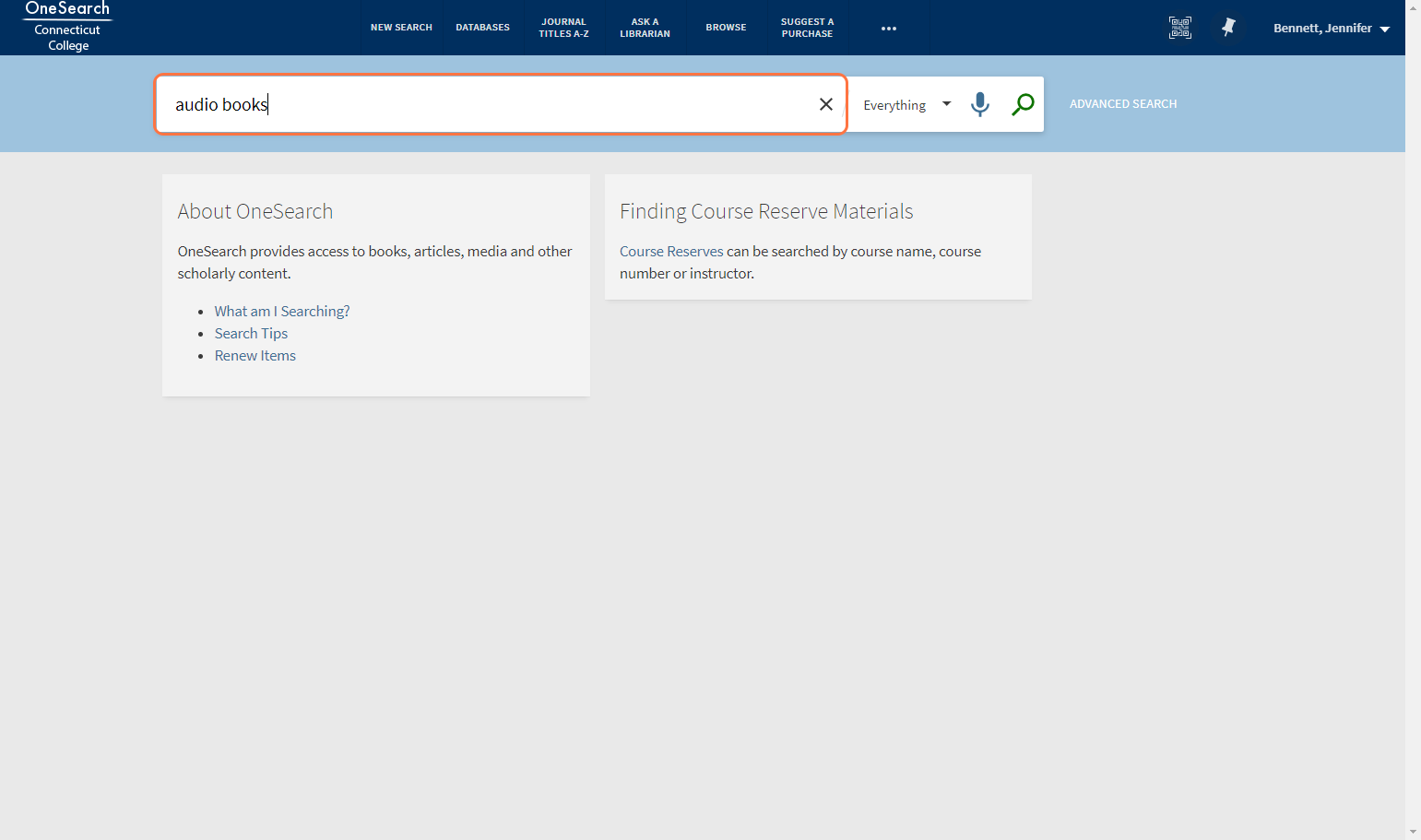The image size is (1421, 840).
Task: Open the Advanced Search link
Action: 1123,104
